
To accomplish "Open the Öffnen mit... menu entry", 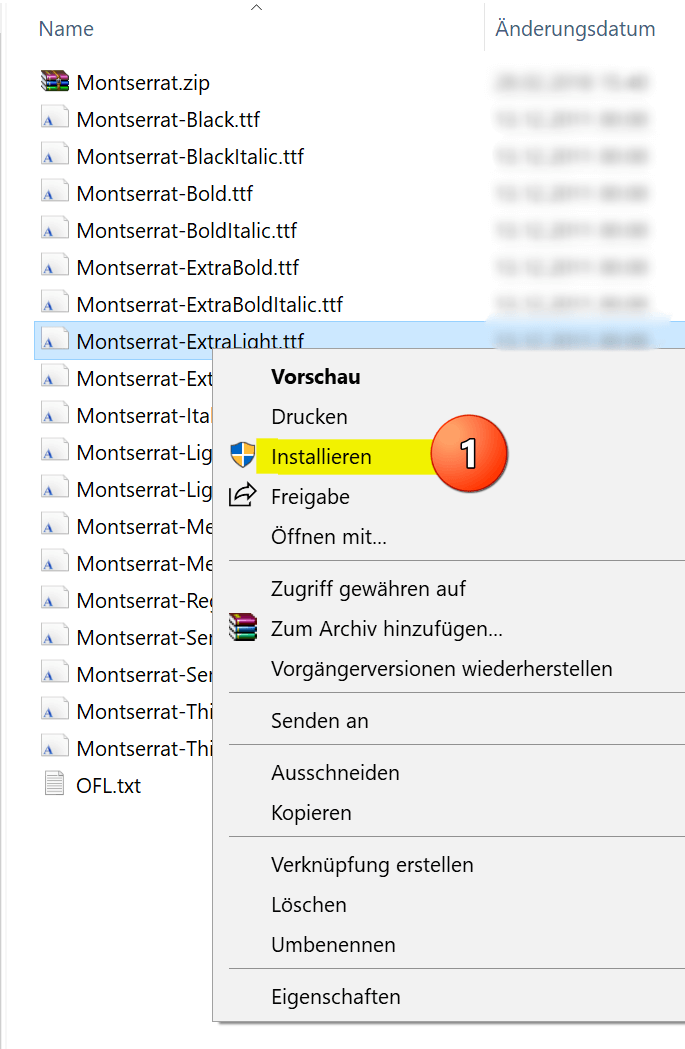I will point(328,537).
